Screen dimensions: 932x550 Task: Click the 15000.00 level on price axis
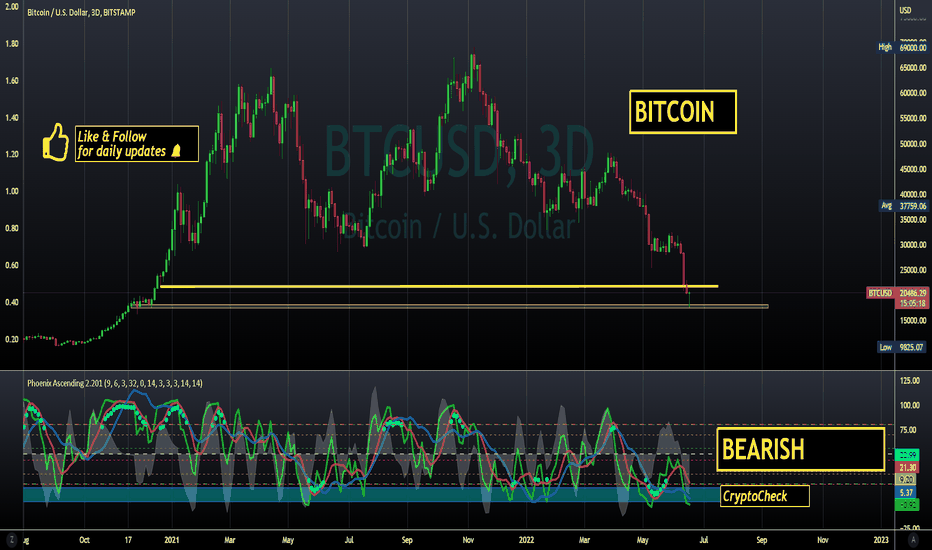[x=913, y=320]
